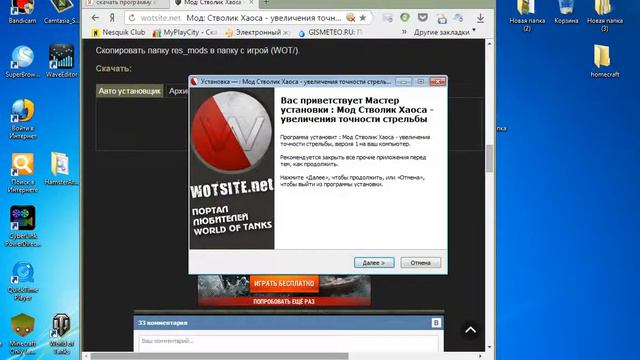
Task: Bookmark the page with the star icon
Action: (x=362, y=18)
